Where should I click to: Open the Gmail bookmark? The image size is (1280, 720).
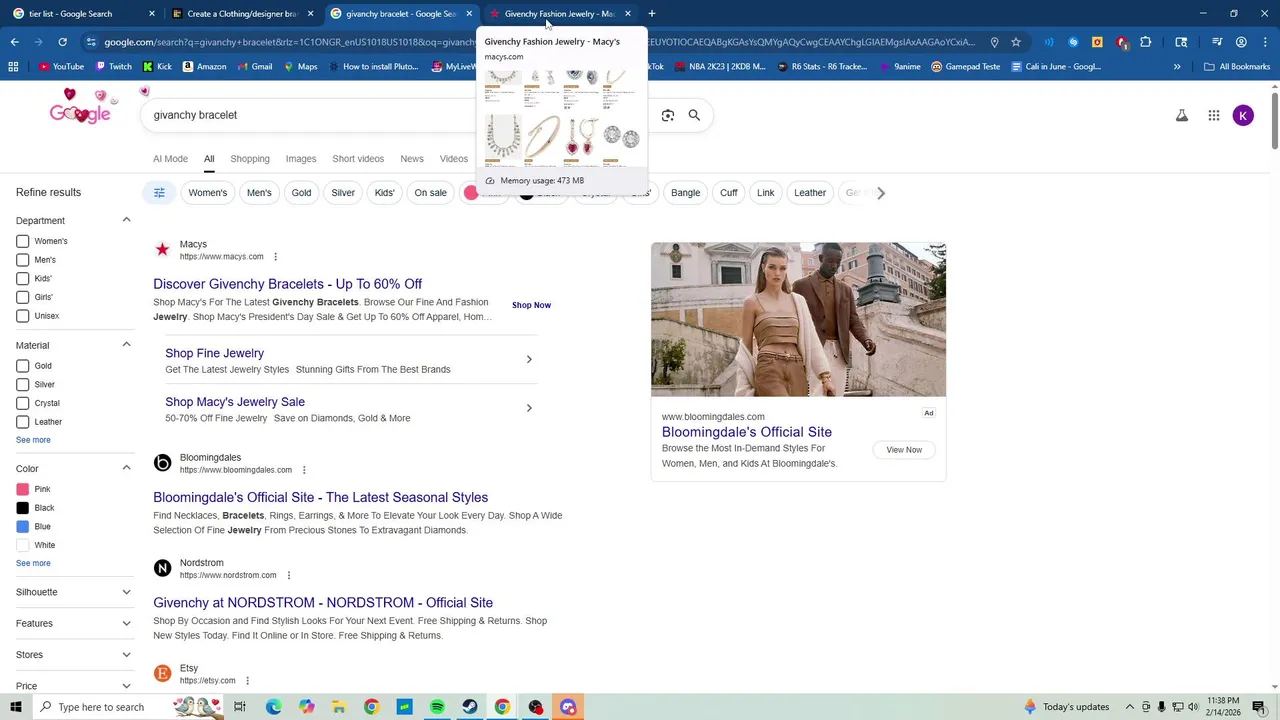254,67
